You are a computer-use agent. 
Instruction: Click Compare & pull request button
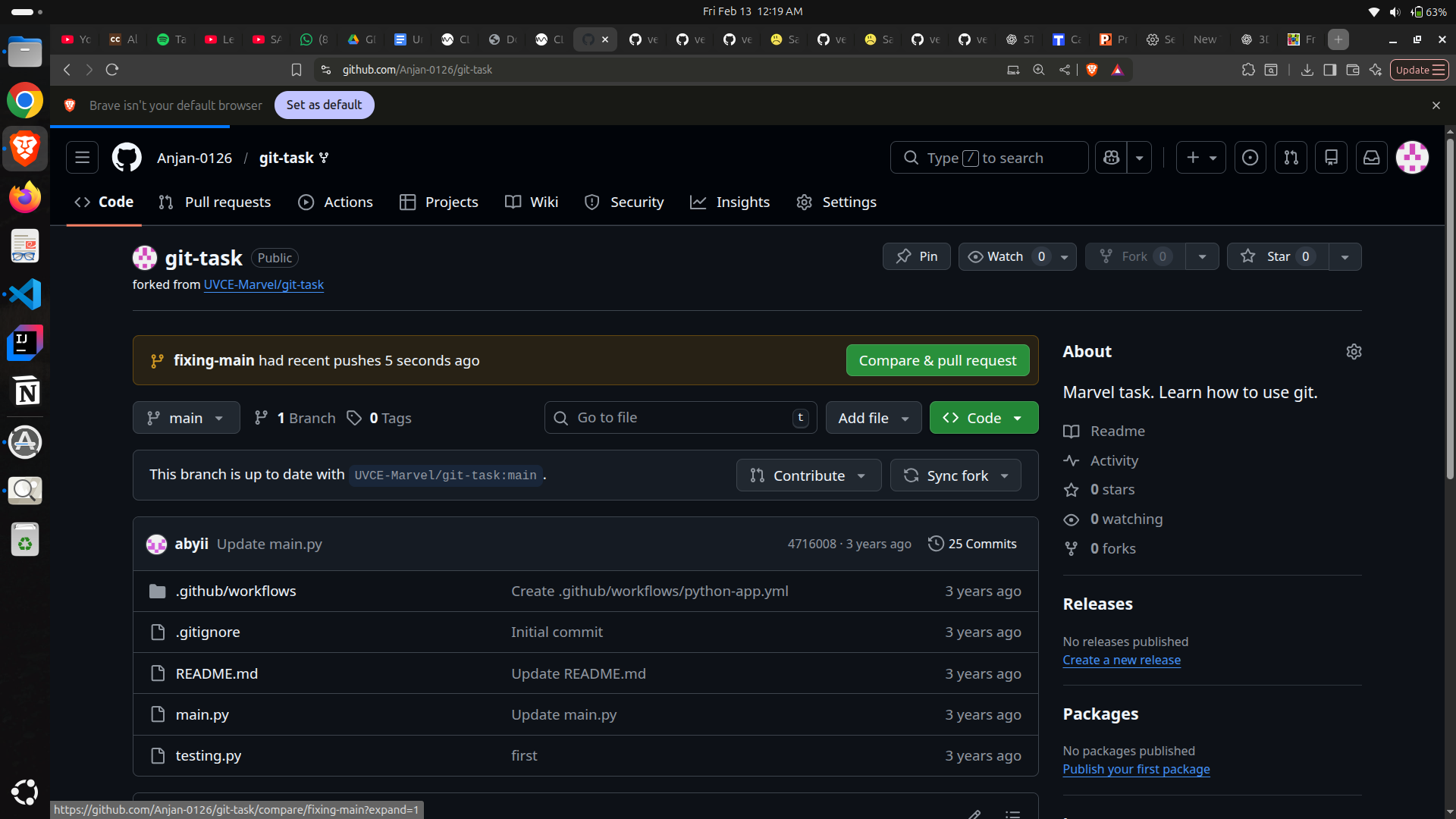[937, 360]
